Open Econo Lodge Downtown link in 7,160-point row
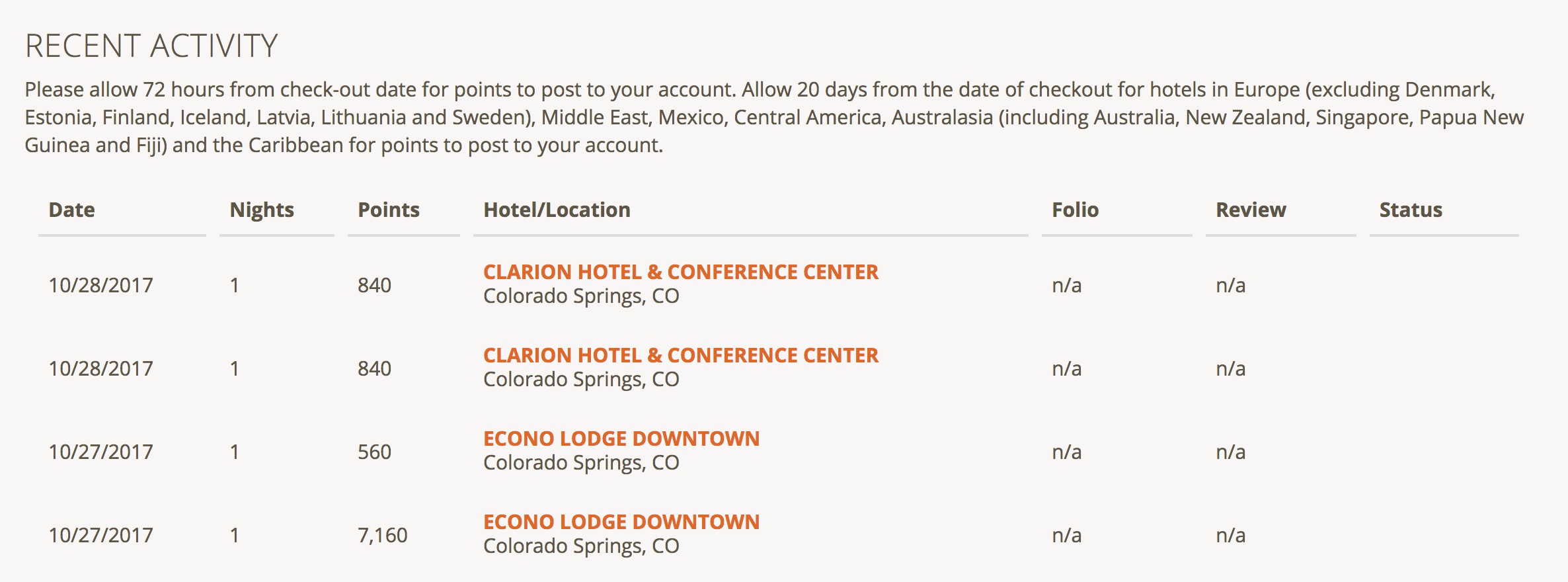 (x=621, y=522)
